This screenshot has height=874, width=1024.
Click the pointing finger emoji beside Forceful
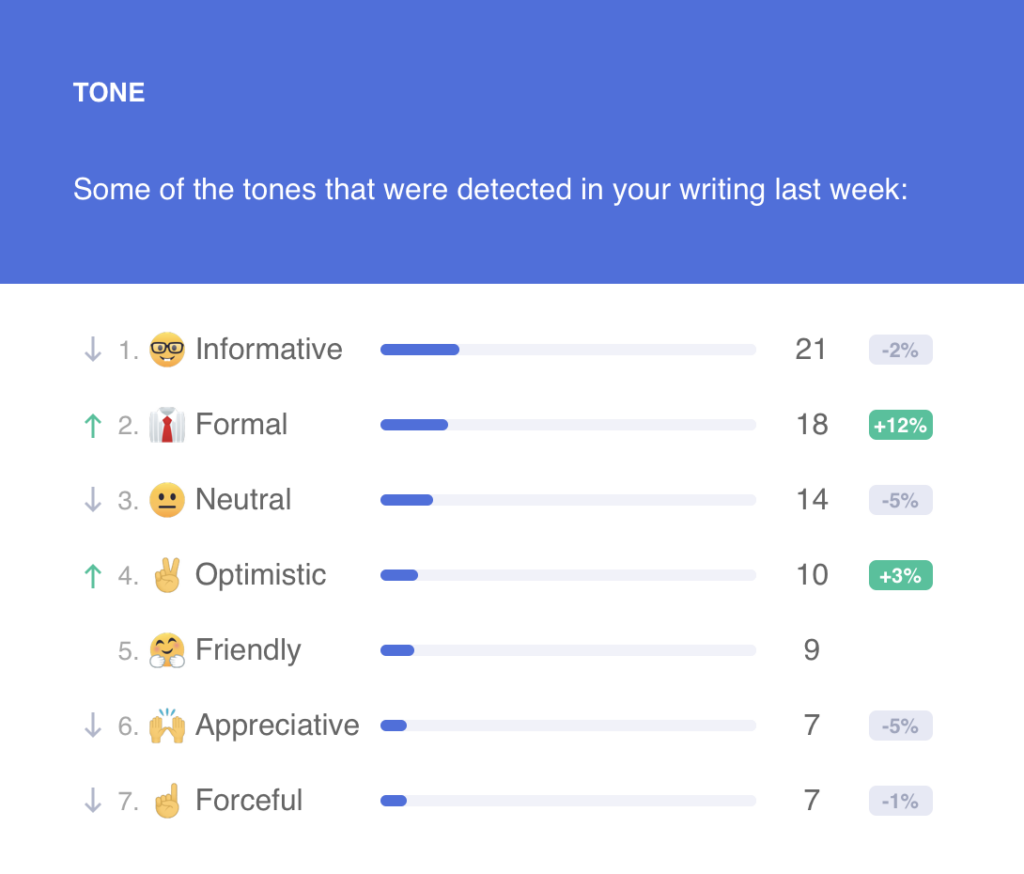(x=167, y=800)
